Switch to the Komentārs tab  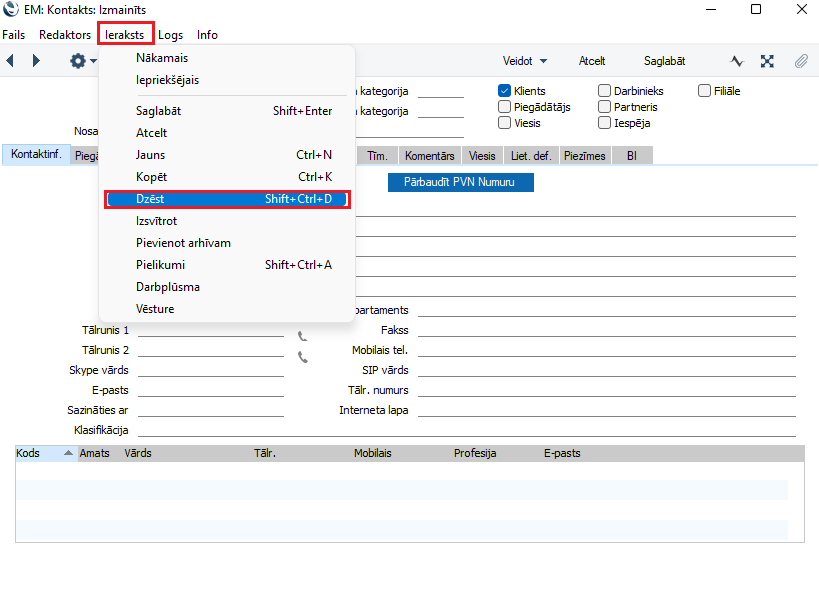tap(429, 156)
